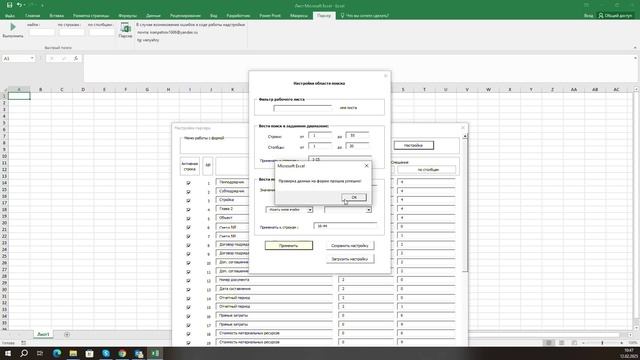Add a new sheet with plus icon

(x=67, y=334)
